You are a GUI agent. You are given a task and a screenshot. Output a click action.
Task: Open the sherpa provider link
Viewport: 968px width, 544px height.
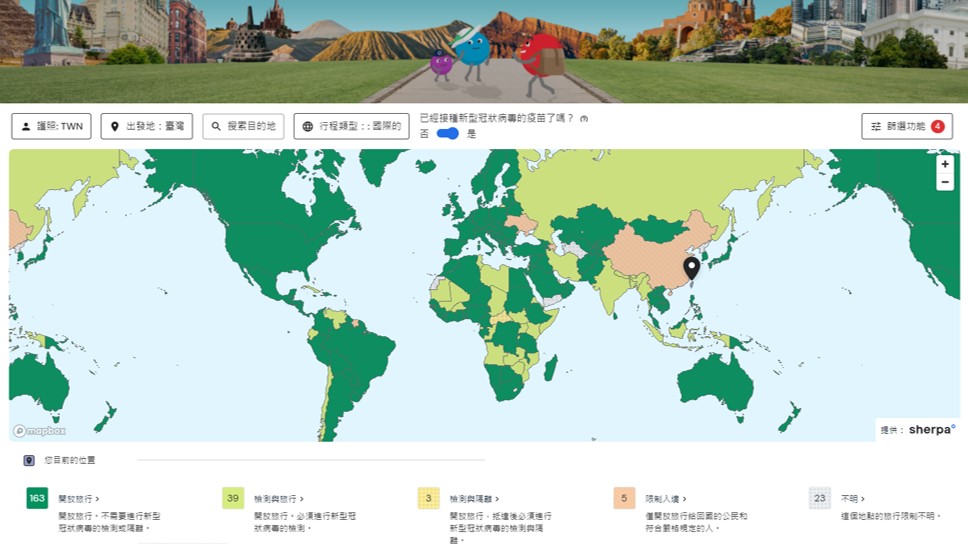tap(932, 429)
